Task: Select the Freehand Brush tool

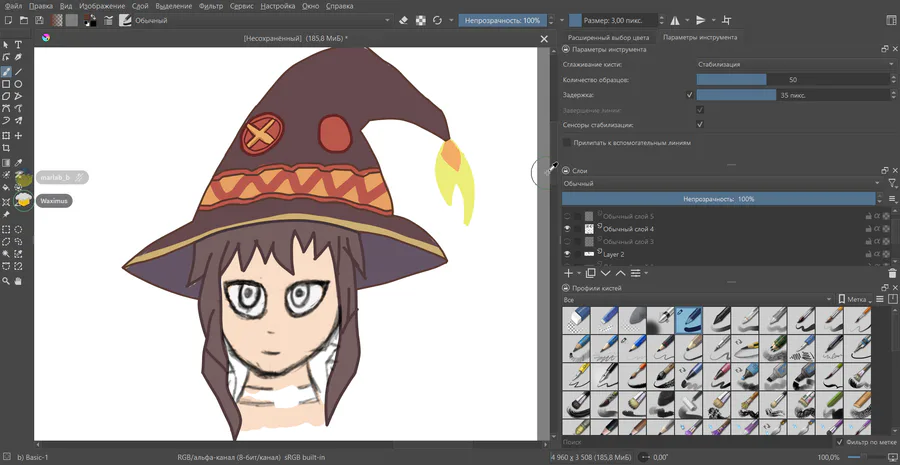Action: [x=6, y=71]
